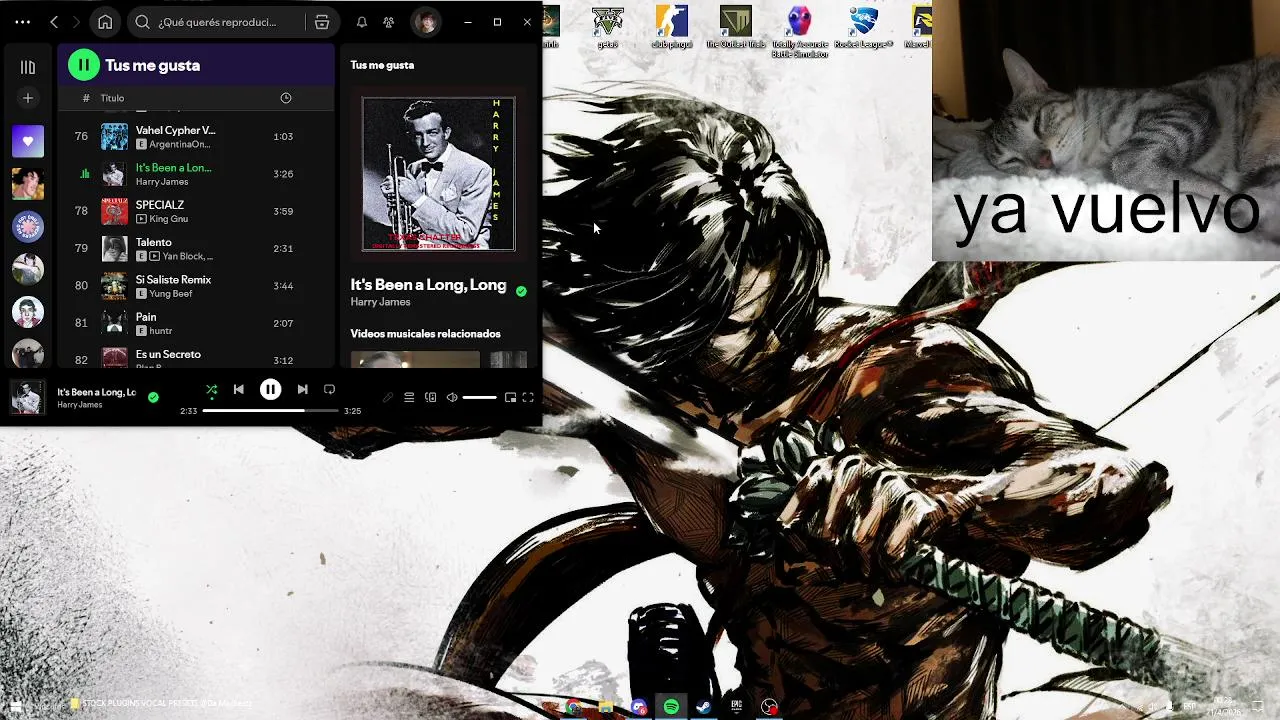Skip to the next track
Viewport: 1280px width, 720px height.
point(302,390)
